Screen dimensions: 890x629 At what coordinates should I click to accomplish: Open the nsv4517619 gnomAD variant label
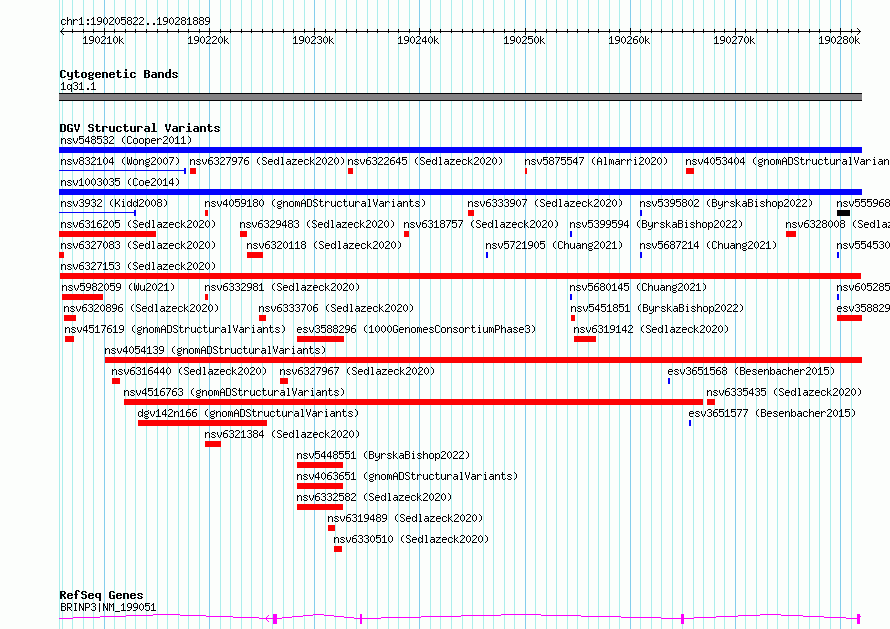[175, 329]
